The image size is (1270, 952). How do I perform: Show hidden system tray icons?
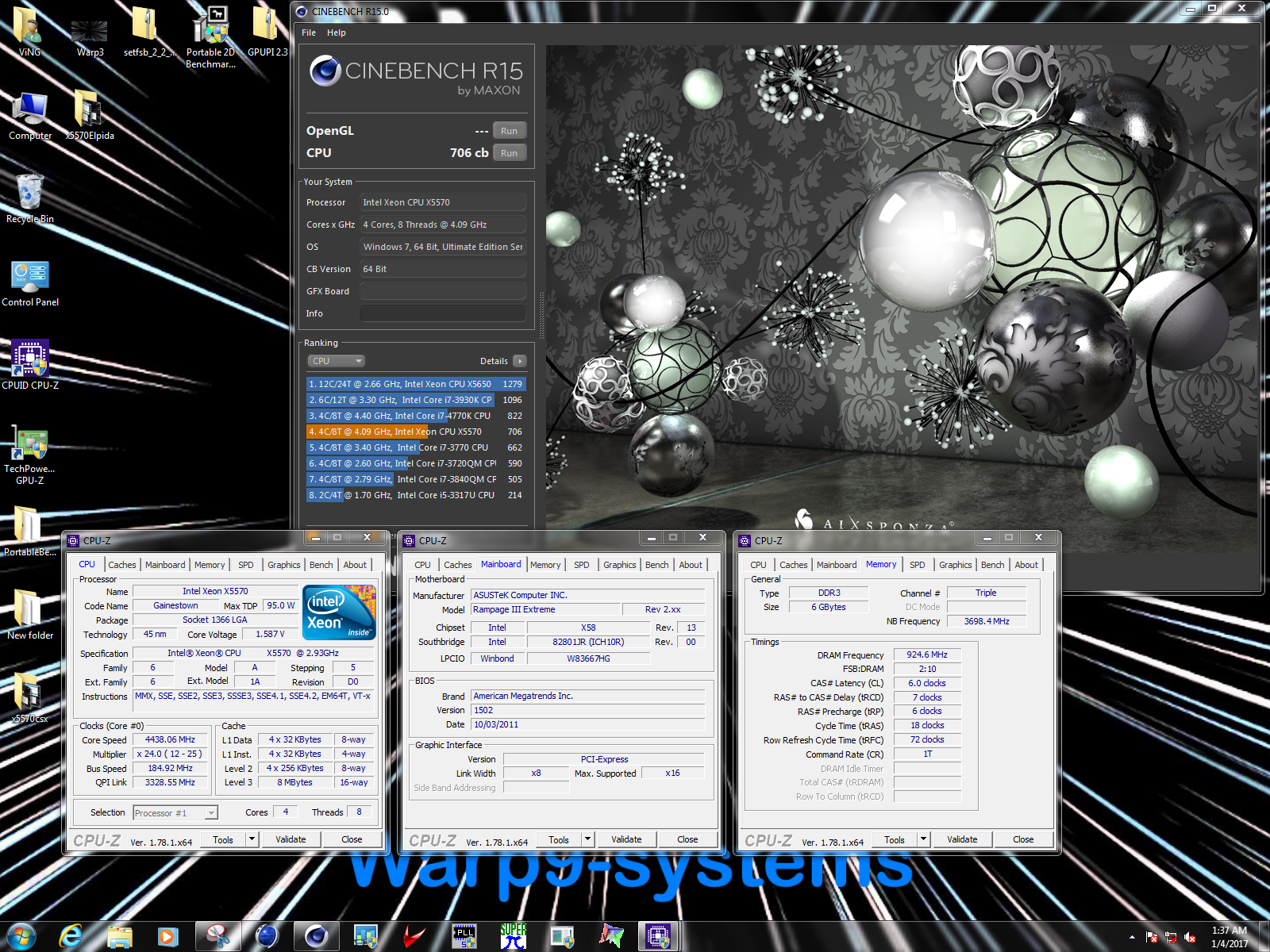tap(1132, 937)
